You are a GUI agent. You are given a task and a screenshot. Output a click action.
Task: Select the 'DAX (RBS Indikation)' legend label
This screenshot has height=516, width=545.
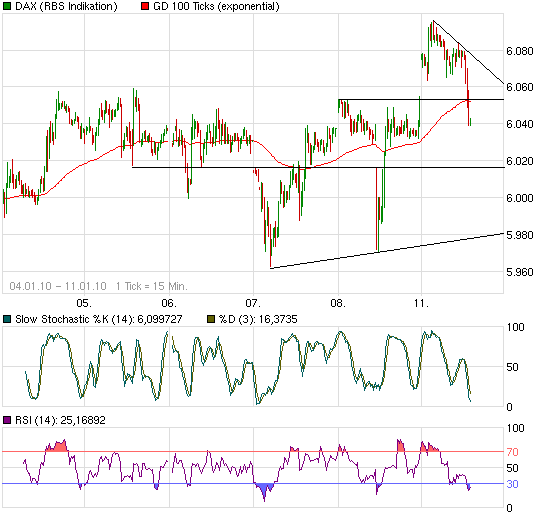point(66,7)
